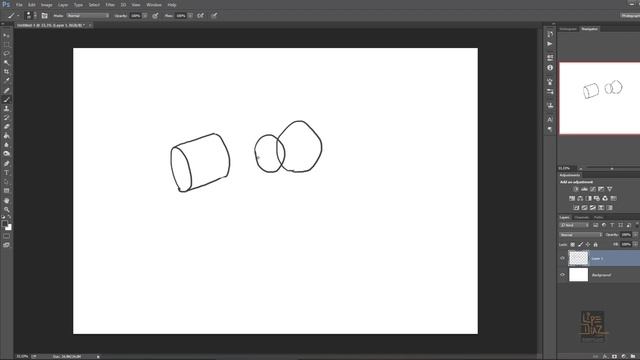Screen dimensions: 640x360
Task: Add a Curves adjustment
Action: [593, 189]
